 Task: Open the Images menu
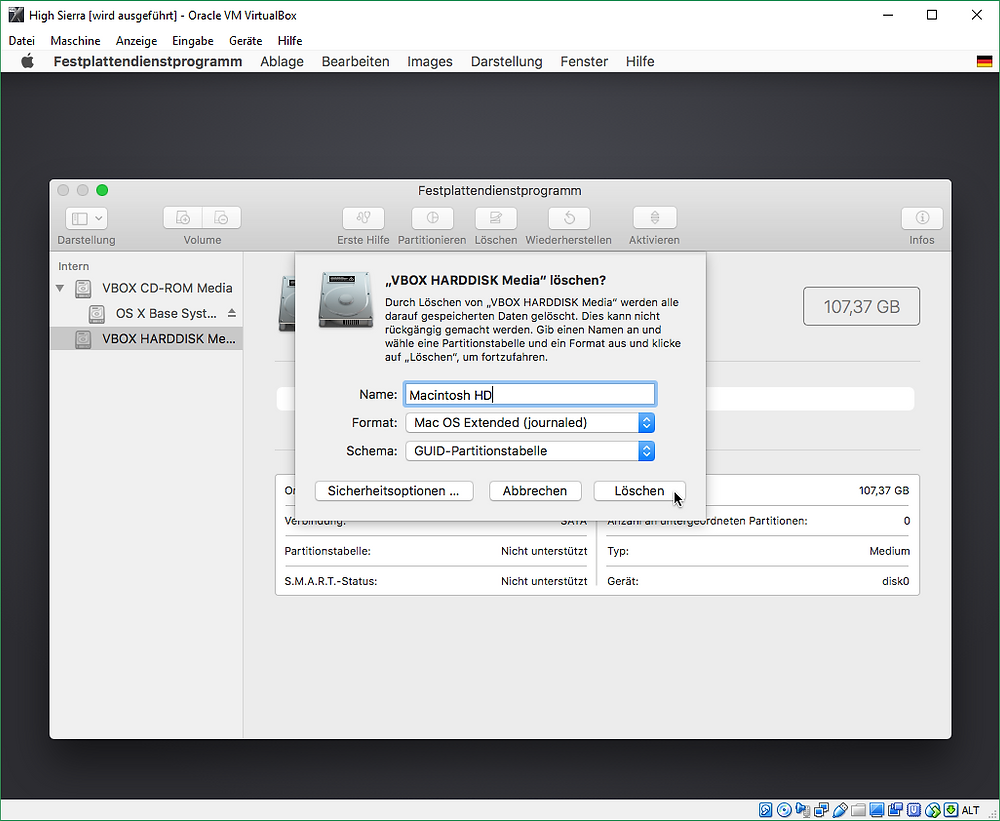click(430, 61)
